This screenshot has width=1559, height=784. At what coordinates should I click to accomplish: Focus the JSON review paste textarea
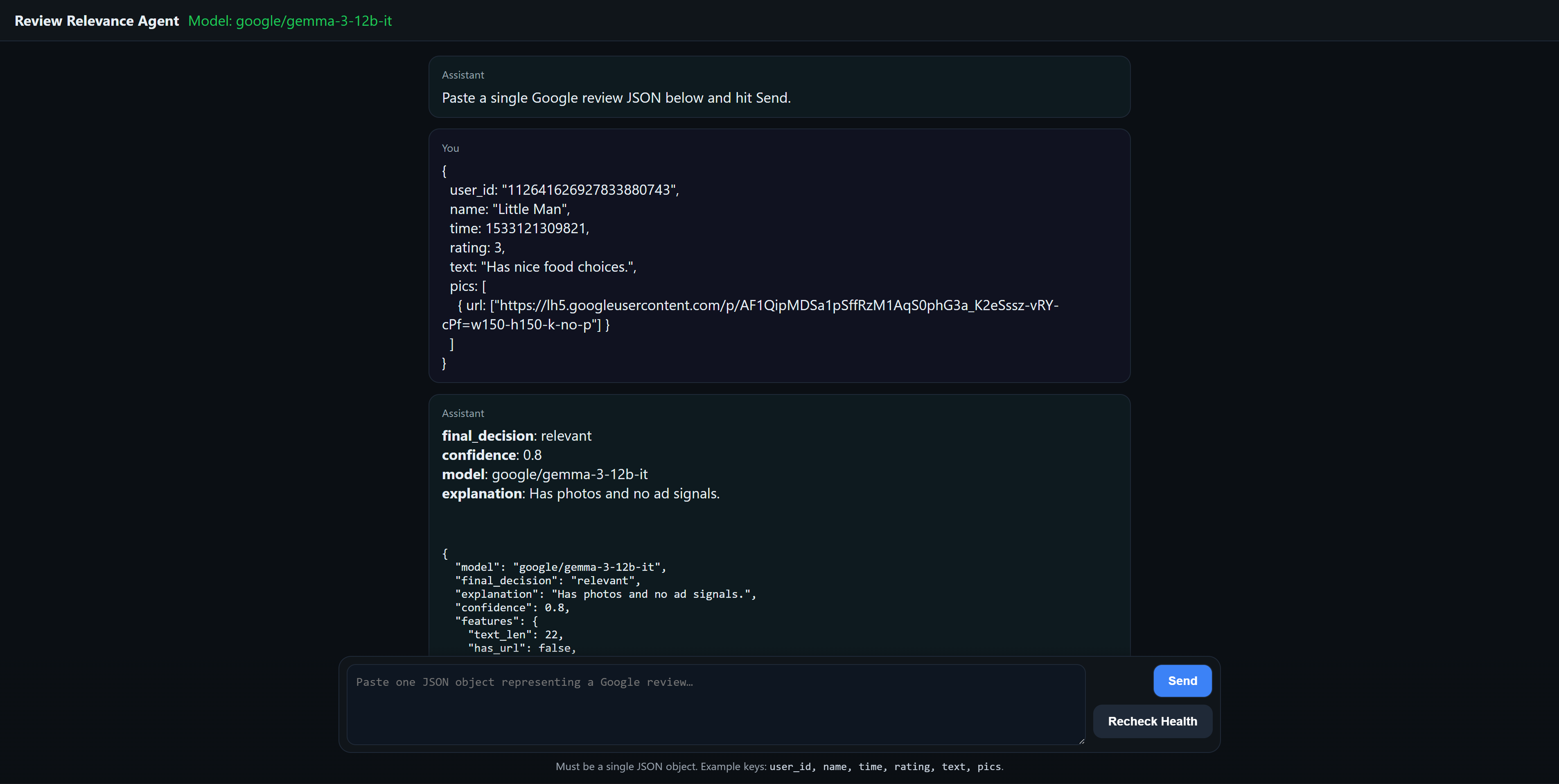[x=715, y=704]
